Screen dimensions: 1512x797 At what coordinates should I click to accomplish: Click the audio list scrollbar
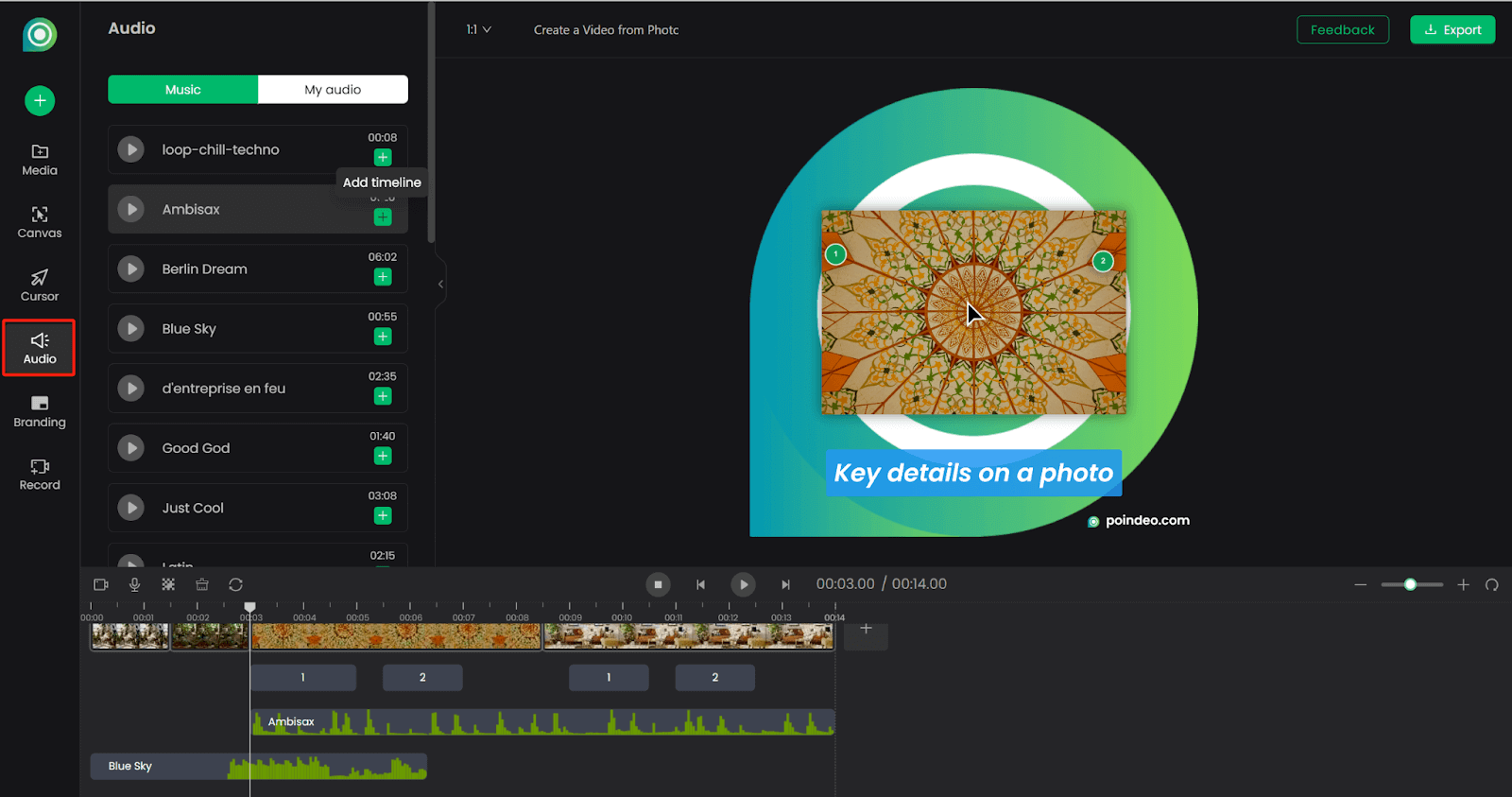point(432,123)
